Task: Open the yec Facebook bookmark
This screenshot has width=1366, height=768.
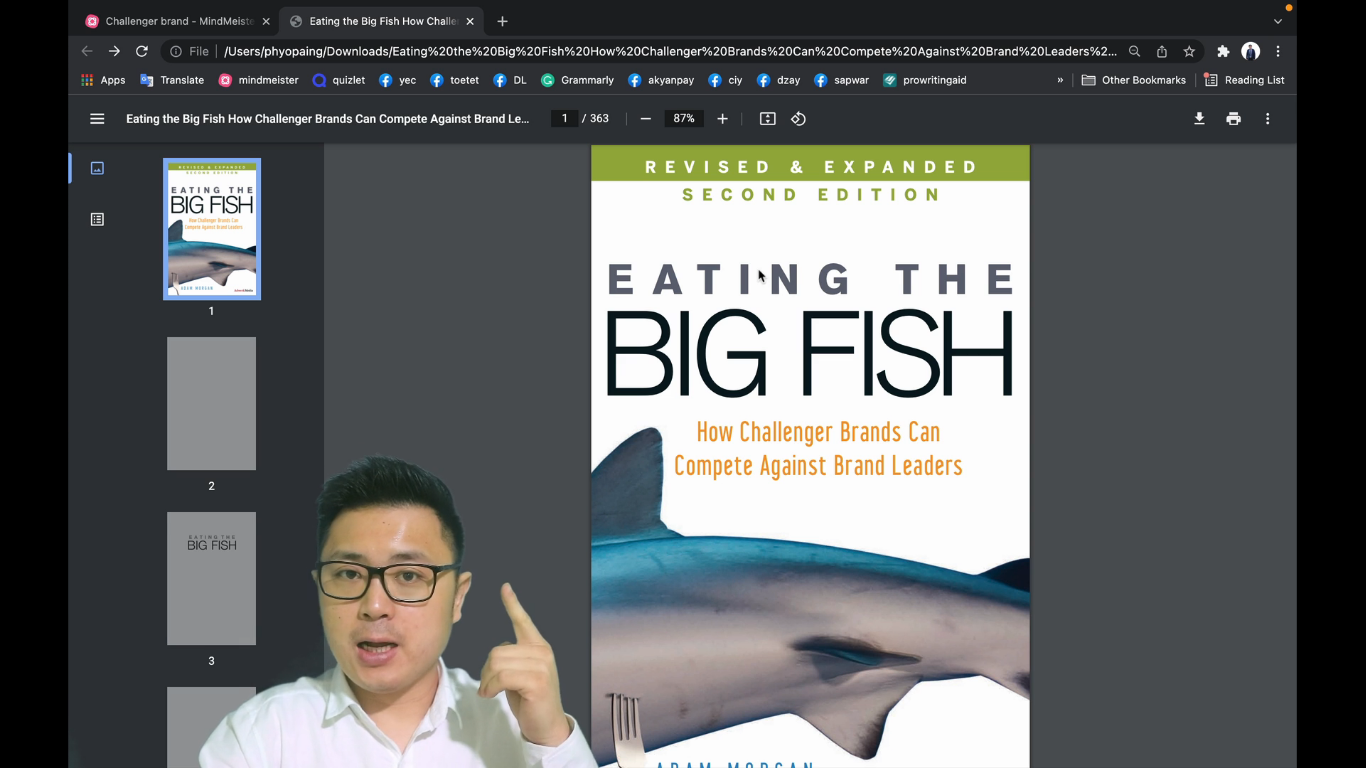Action: coord(398,80)
